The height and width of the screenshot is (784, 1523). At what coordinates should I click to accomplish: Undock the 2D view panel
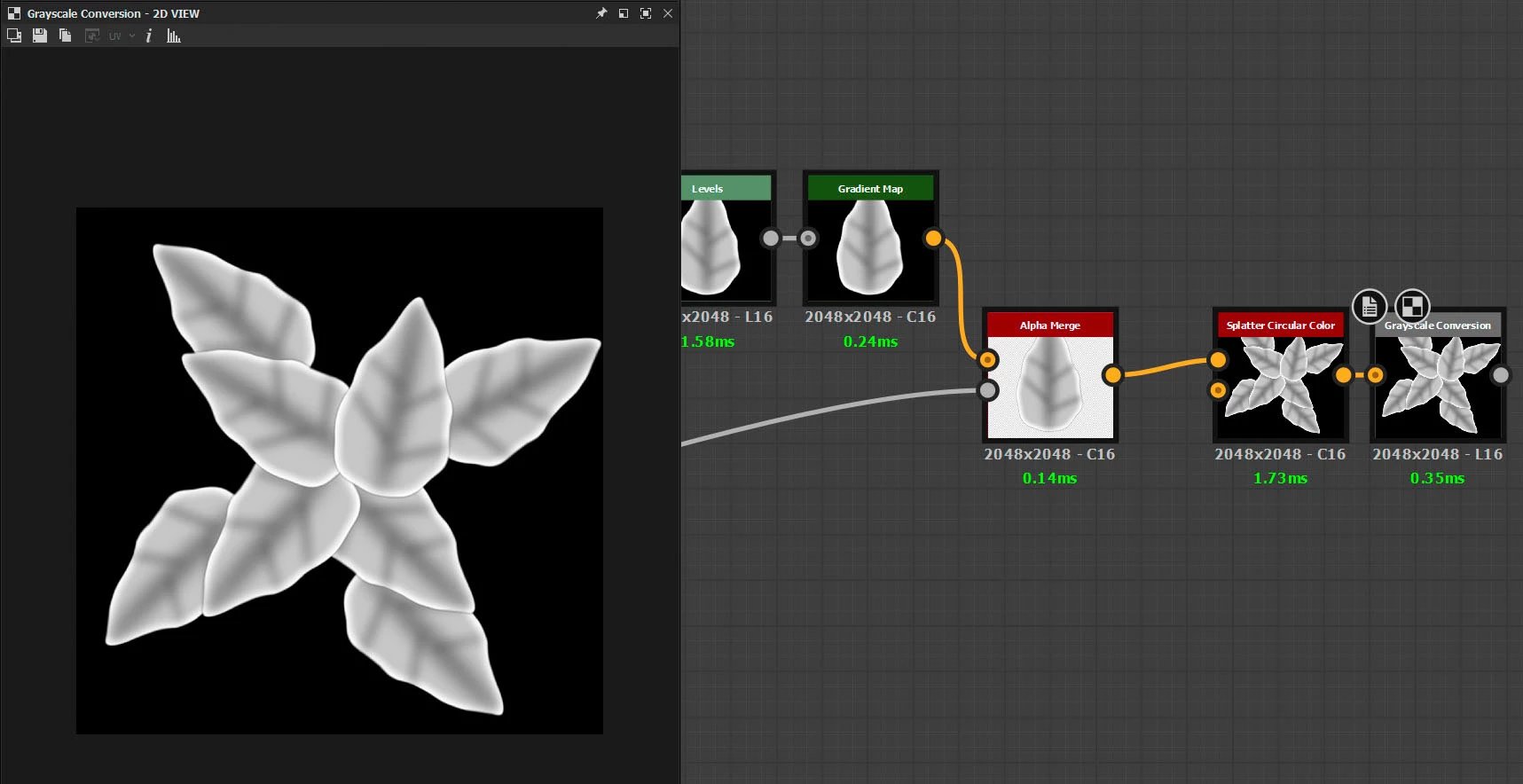(x=624, y=13)
